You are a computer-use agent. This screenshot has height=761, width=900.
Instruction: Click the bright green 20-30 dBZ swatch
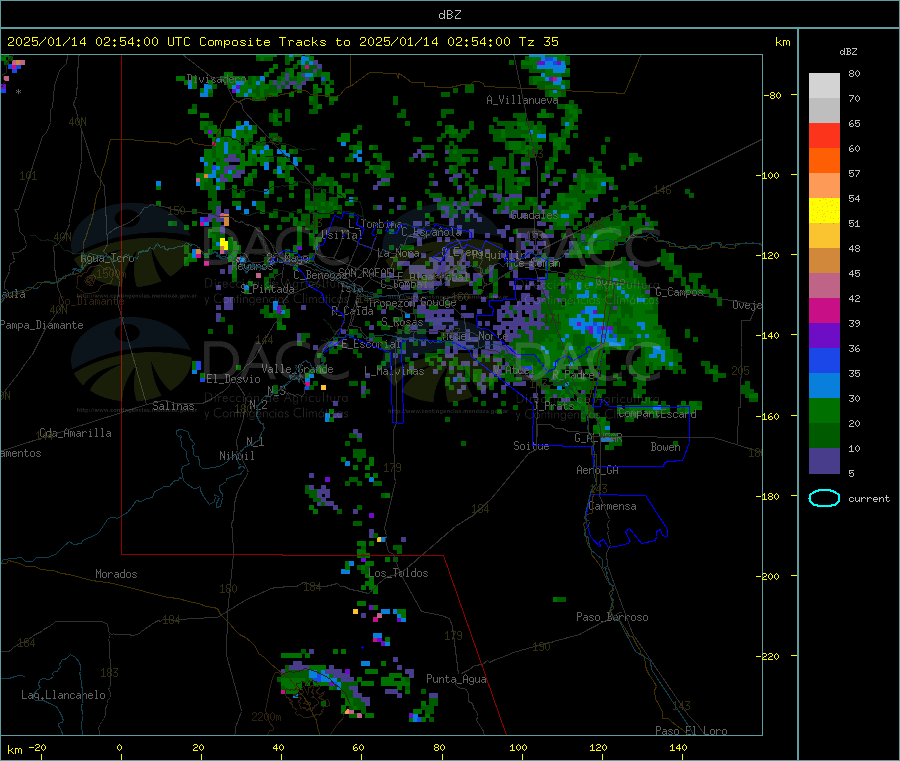pyautogui.click(x=824, y=410)
